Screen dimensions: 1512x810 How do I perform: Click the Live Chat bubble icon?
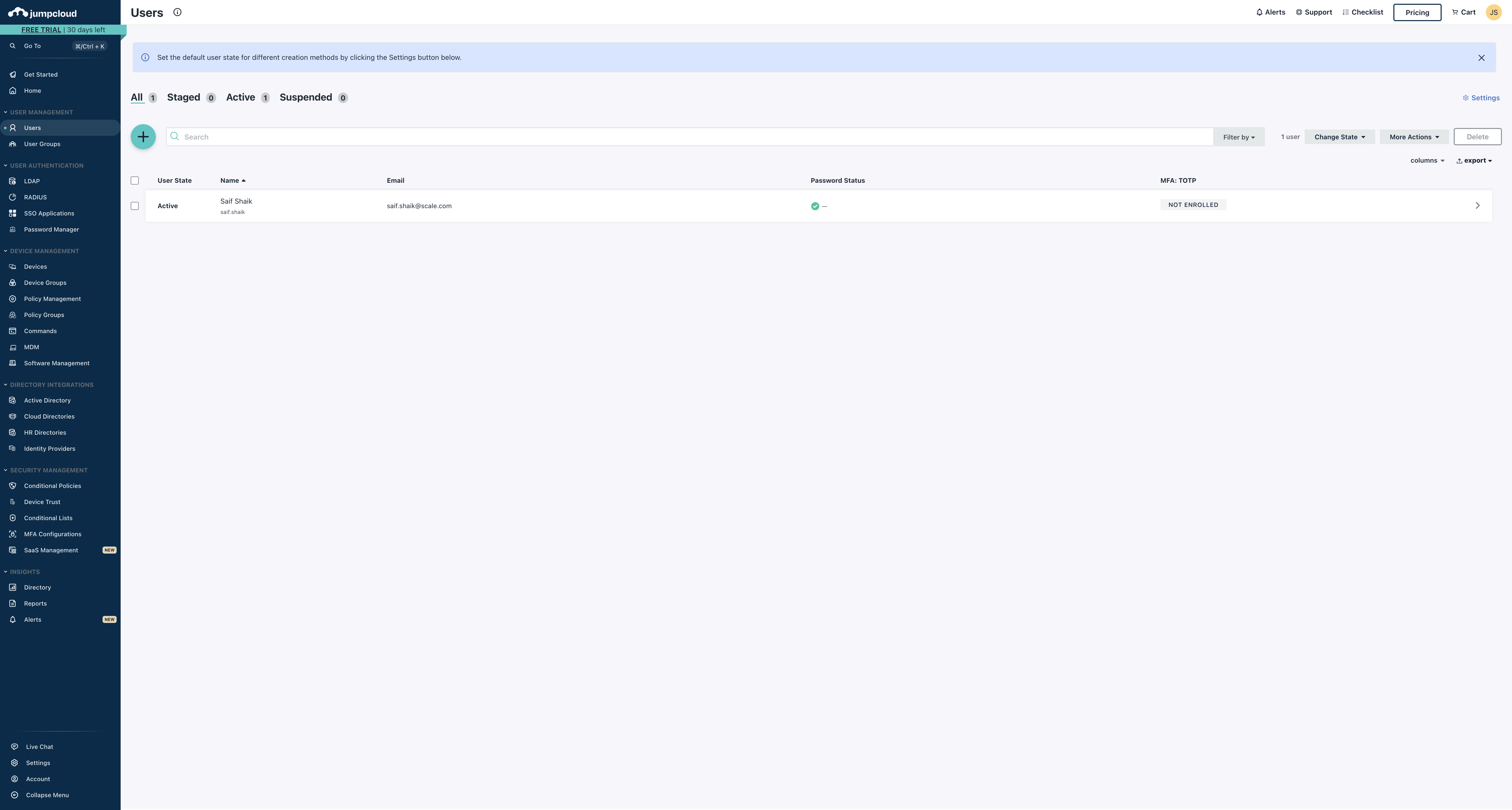tap(15, 747)
